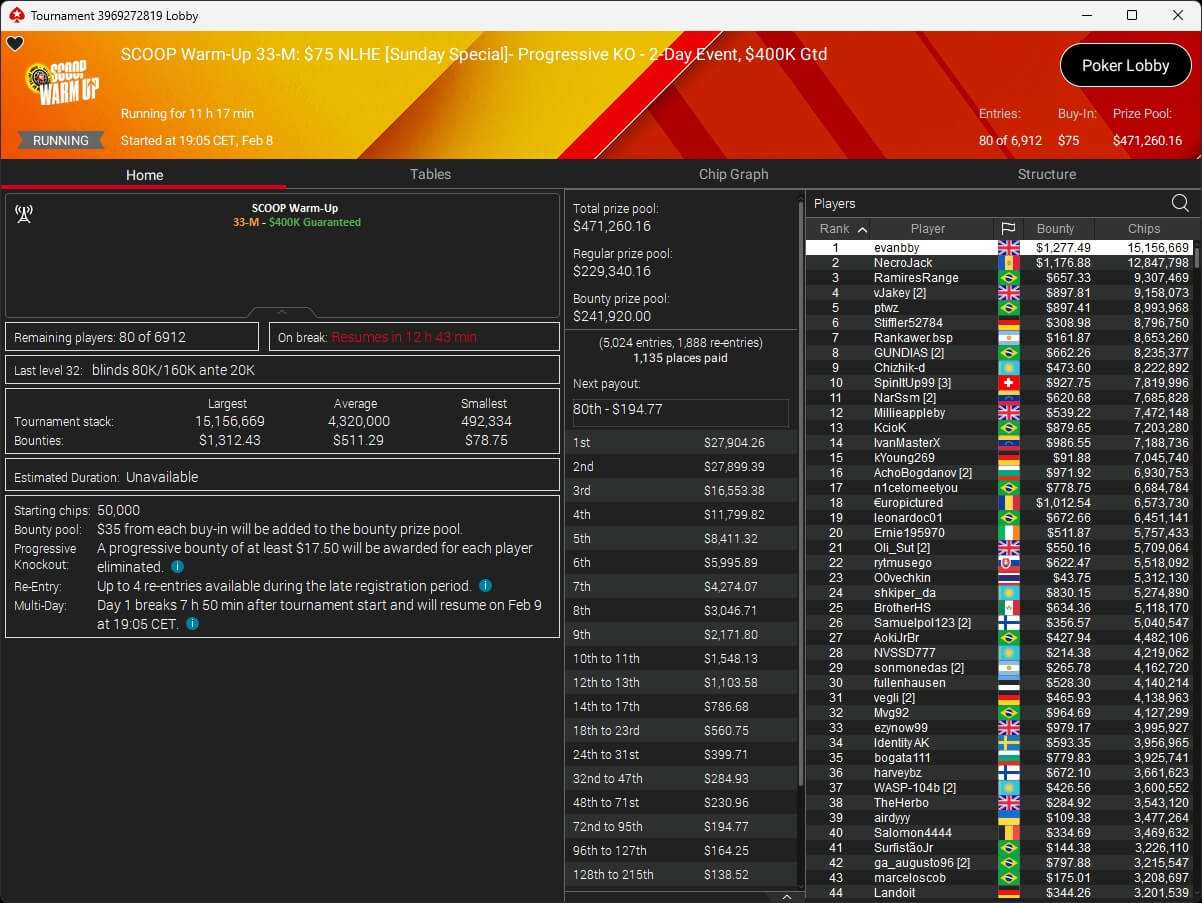The width and height of the screenshot is (1202, 903).
Task: Select player NecroJack in the list
Action: point(902,263)
